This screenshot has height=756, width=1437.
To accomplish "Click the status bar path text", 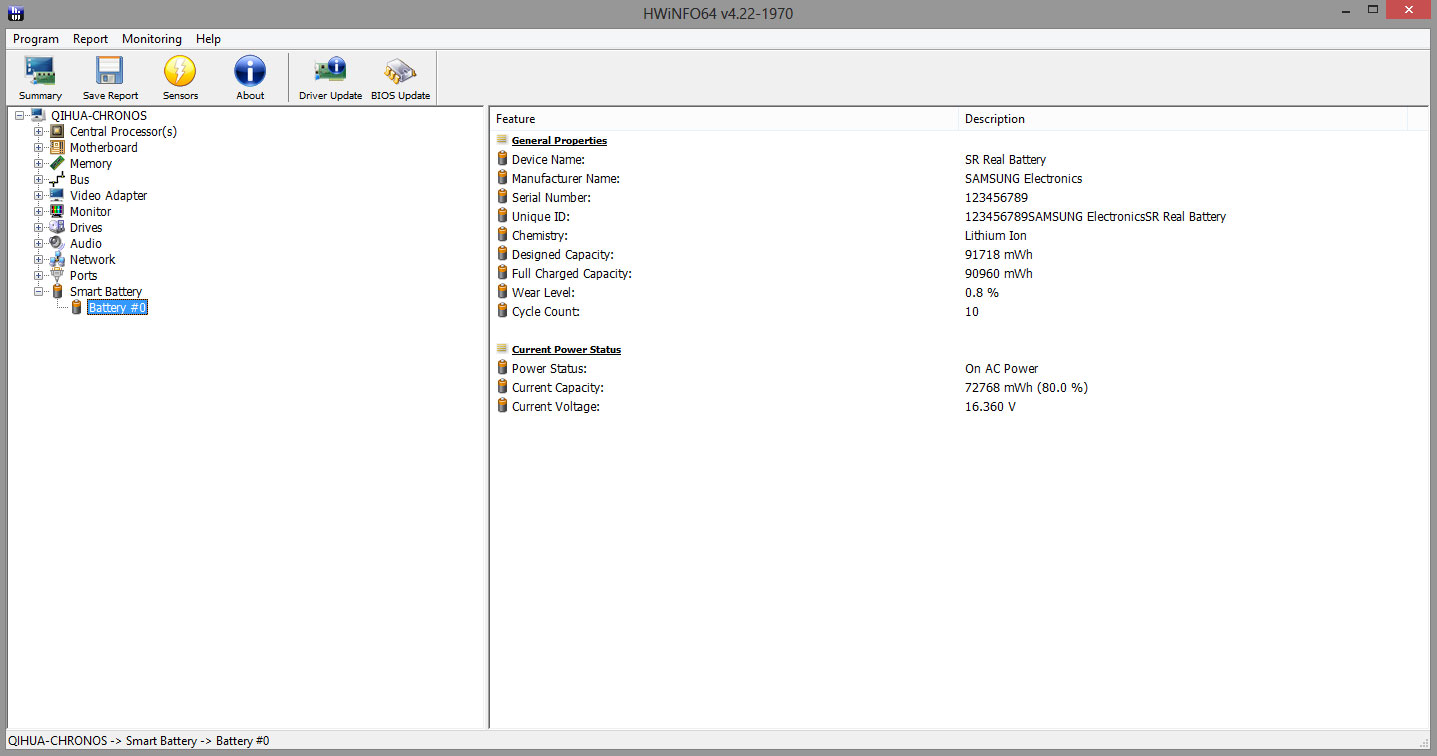I will point(139,741).
